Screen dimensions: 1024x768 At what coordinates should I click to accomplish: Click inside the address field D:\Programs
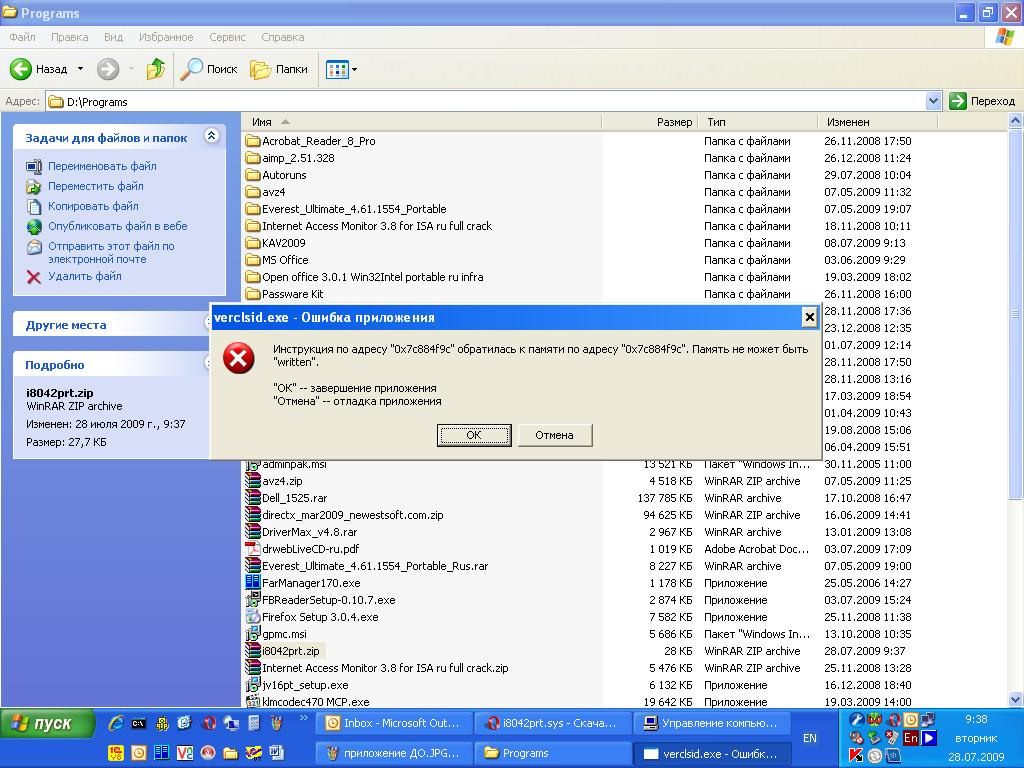[x=486, y=101]
